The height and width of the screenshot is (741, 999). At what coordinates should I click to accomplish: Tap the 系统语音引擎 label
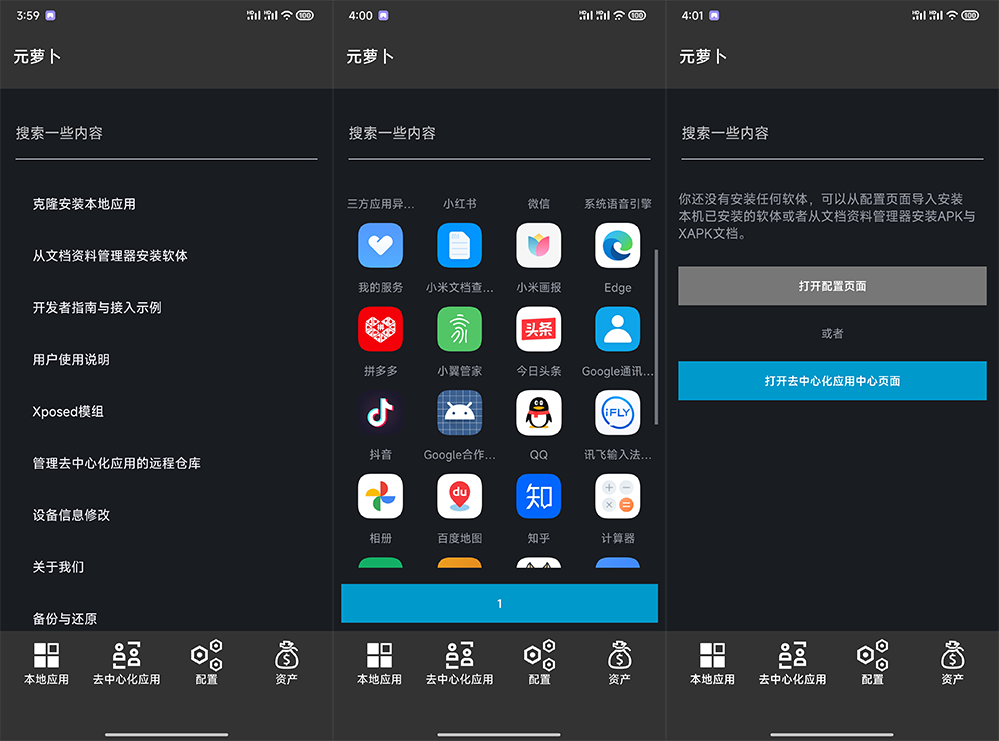(617, 204)
